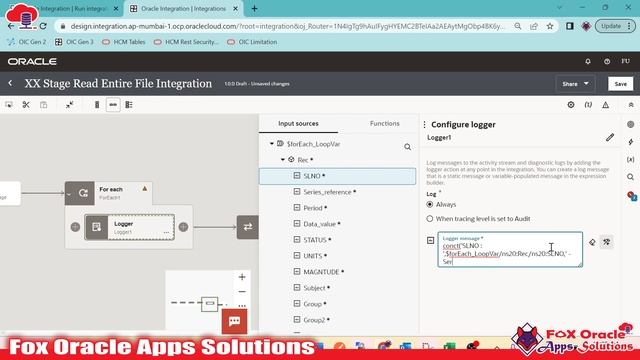Image resolution: width=640 pixels, height=360 pixels.
Task: Select the Logger action on canvas
Action: [x=129, y=227]
